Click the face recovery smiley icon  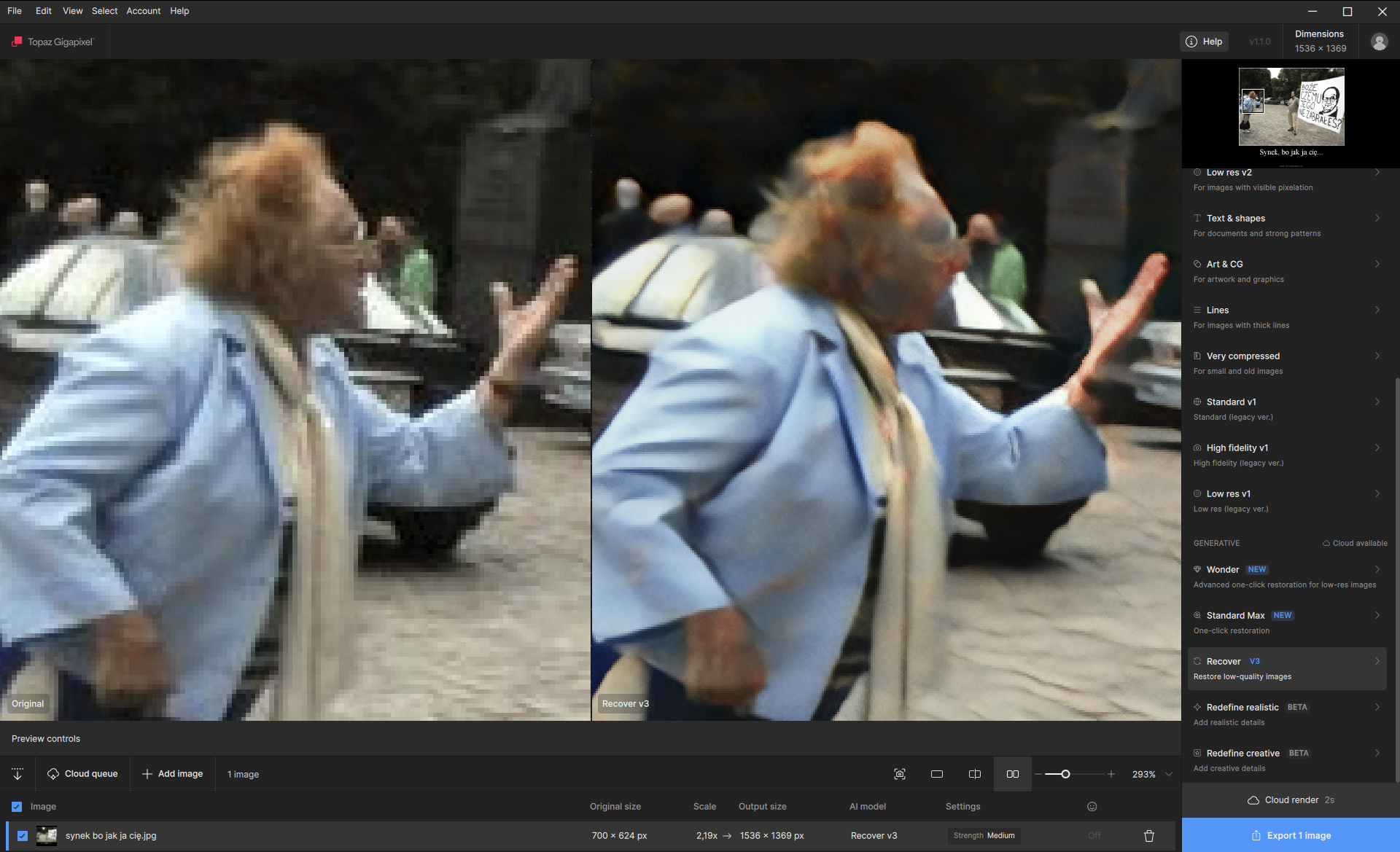pyautogui.click(x=1092, y=806)
